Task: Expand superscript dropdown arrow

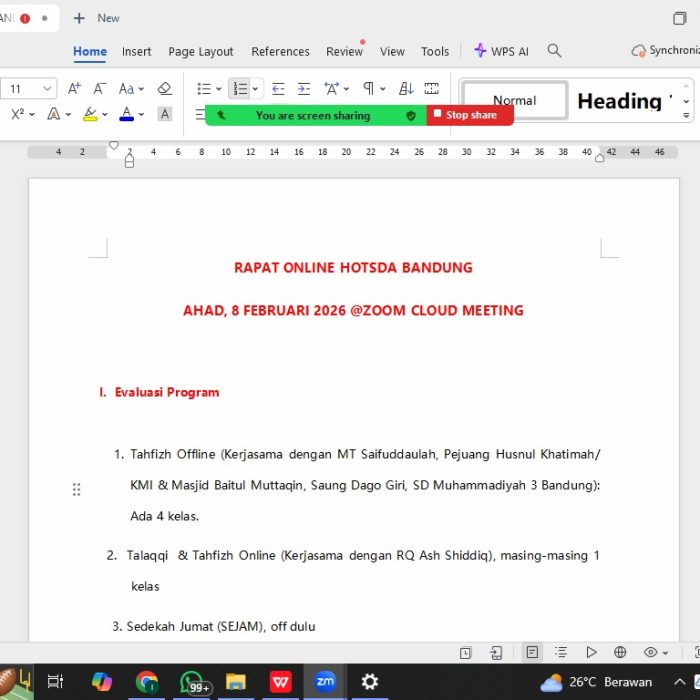Action: click(x=32, y=115)
